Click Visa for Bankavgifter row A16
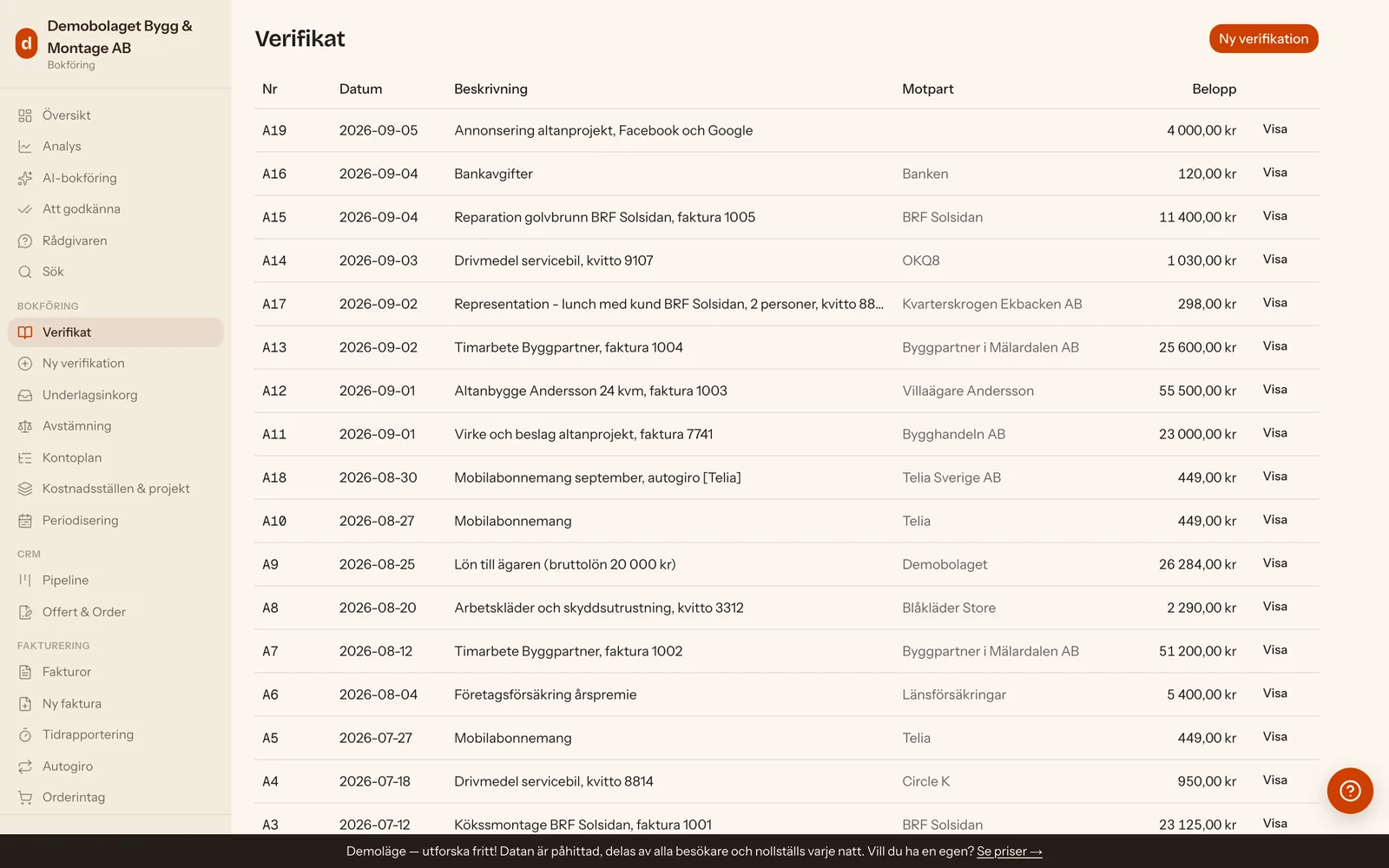This screenshot has height=868, width=1389. (1275, 173)
